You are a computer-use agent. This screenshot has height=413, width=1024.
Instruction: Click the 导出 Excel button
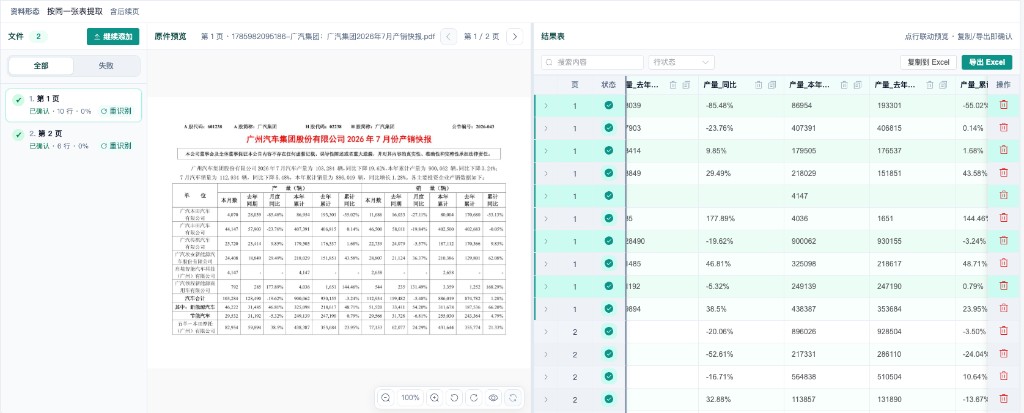987,62
